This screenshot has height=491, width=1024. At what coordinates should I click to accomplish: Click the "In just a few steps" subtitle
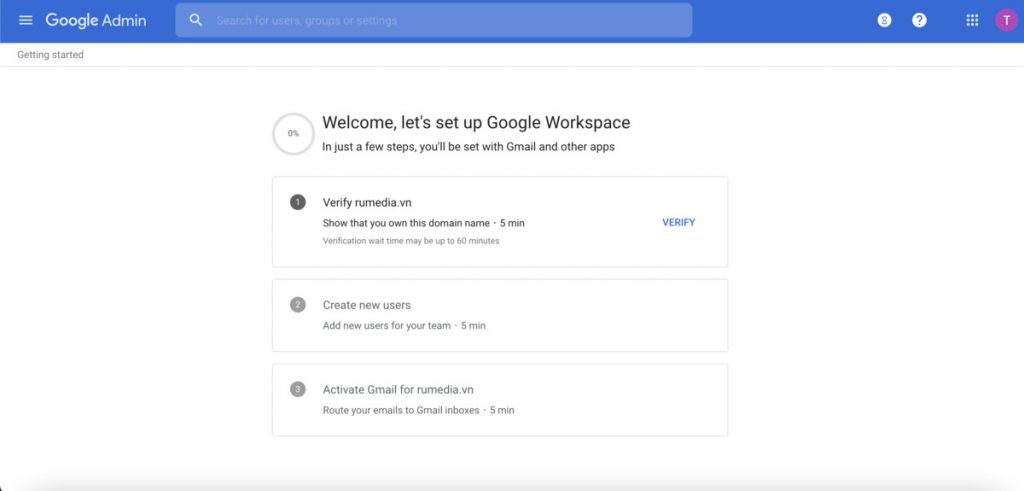tap(468, 147)
